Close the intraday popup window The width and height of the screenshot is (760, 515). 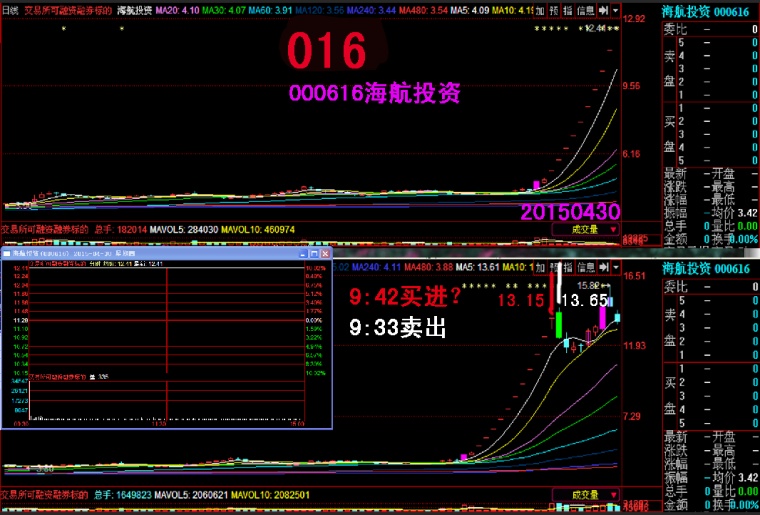(325, 253)
